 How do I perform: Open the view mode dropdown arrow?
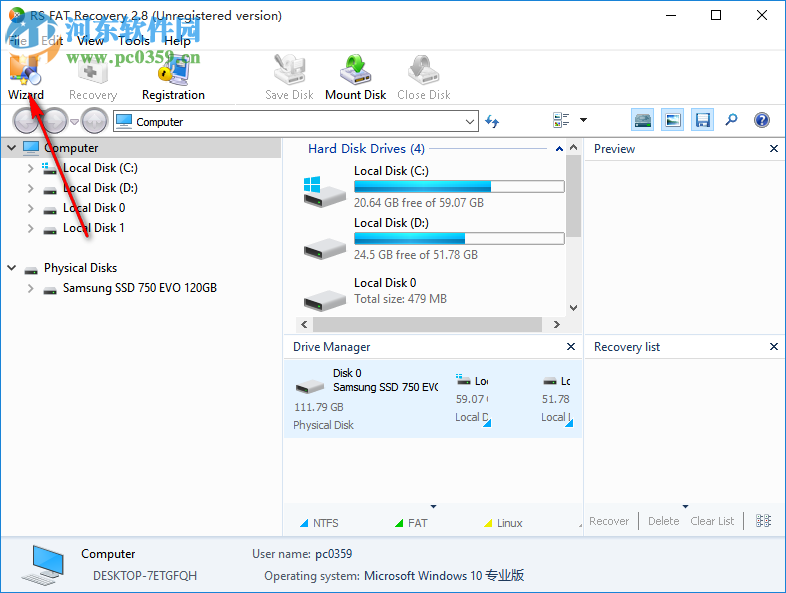click(583, 120)
